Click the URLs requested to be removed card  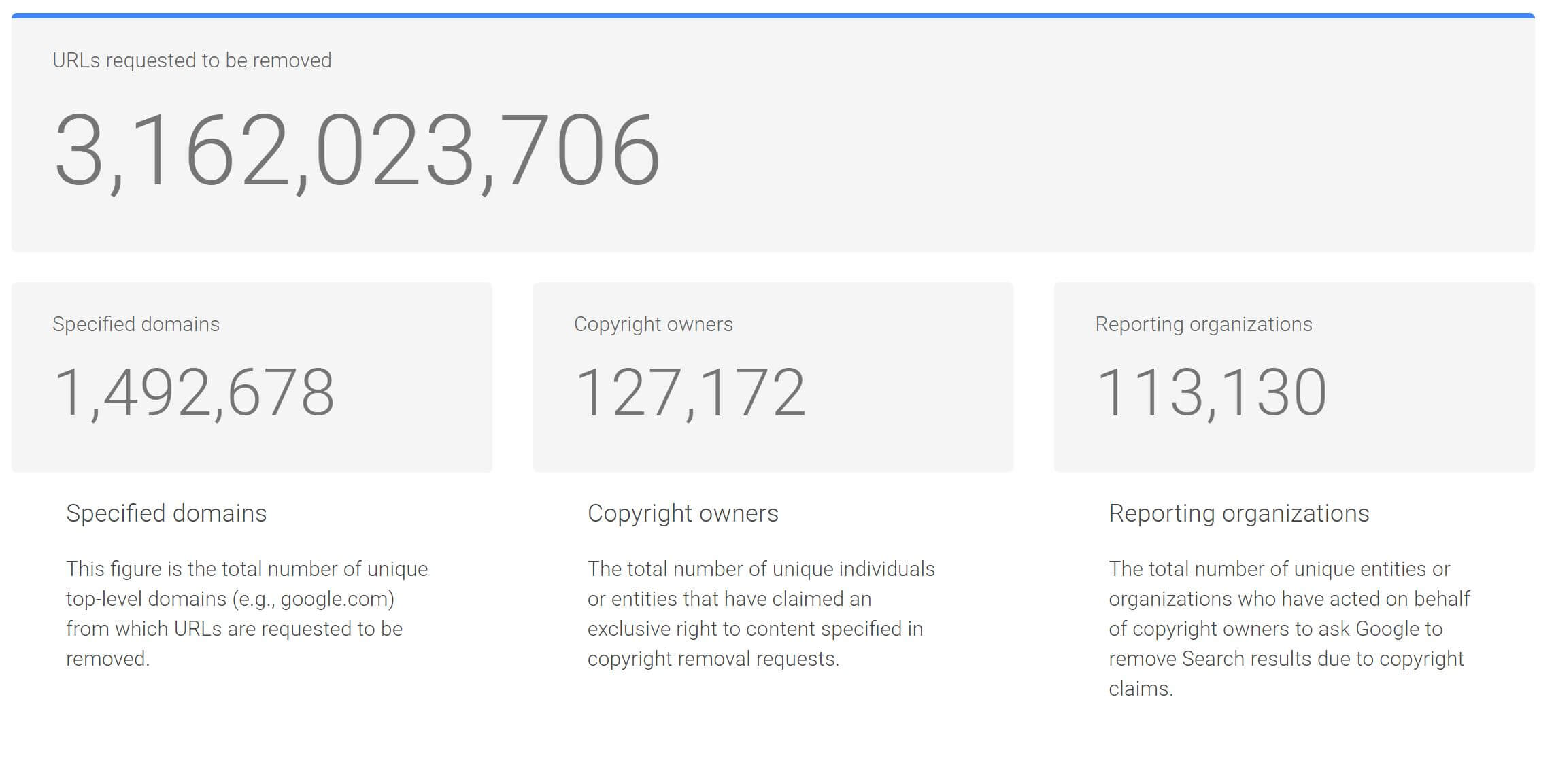coord(775,136)
